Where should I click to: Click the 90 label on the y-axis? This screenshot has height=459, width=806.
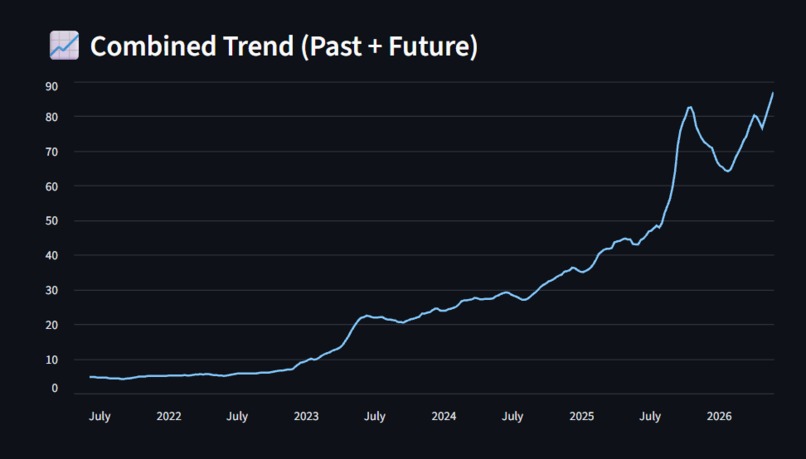click(x=51, y=86)
